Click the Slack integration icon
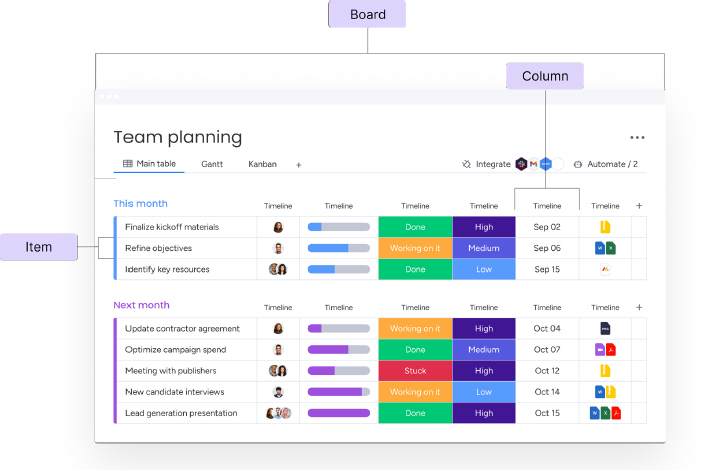 [521, 164]
